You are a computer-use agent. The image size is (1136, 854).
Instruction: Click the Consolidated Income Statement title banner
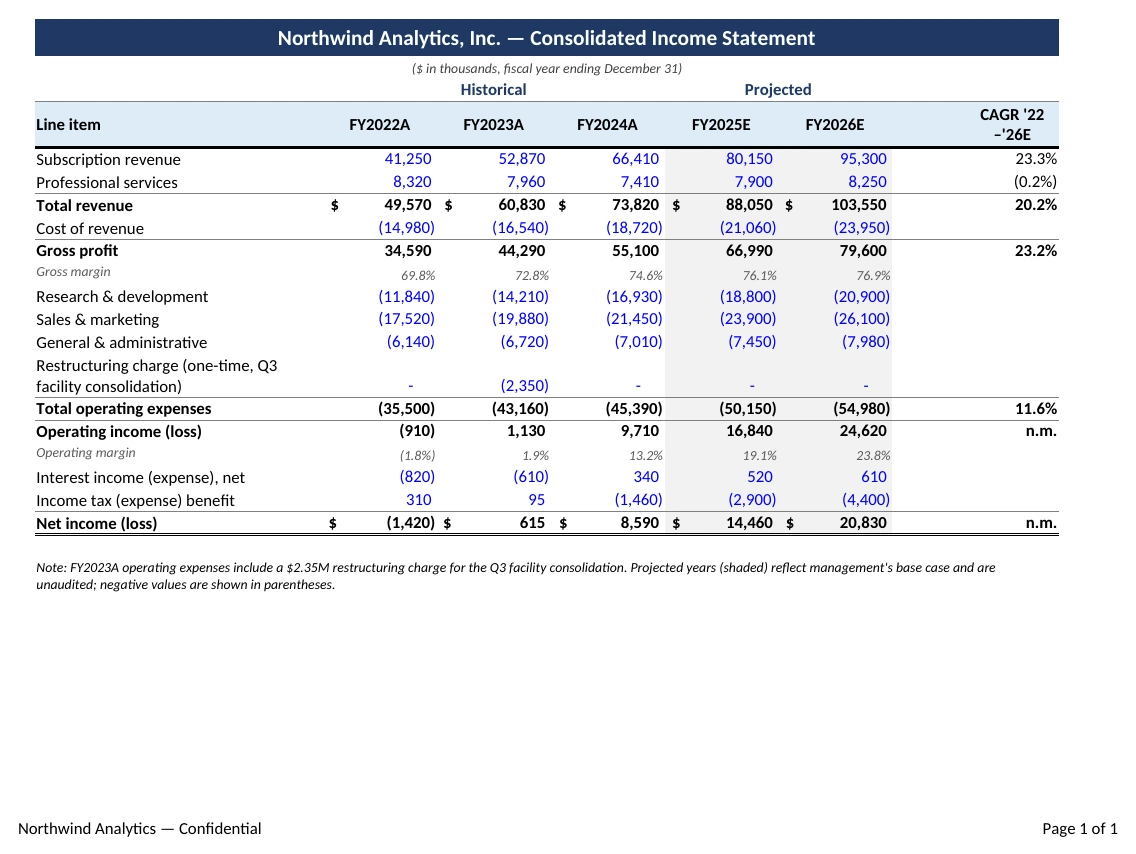(546, 38)
